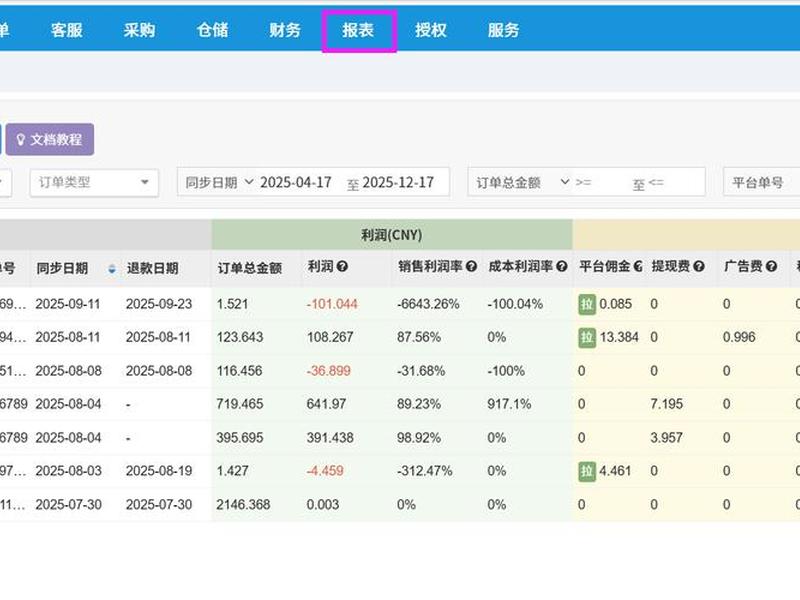Click the start date 2025-04-17 field
Viewport: 800px width, 600px height.
(x=296, y=182)
